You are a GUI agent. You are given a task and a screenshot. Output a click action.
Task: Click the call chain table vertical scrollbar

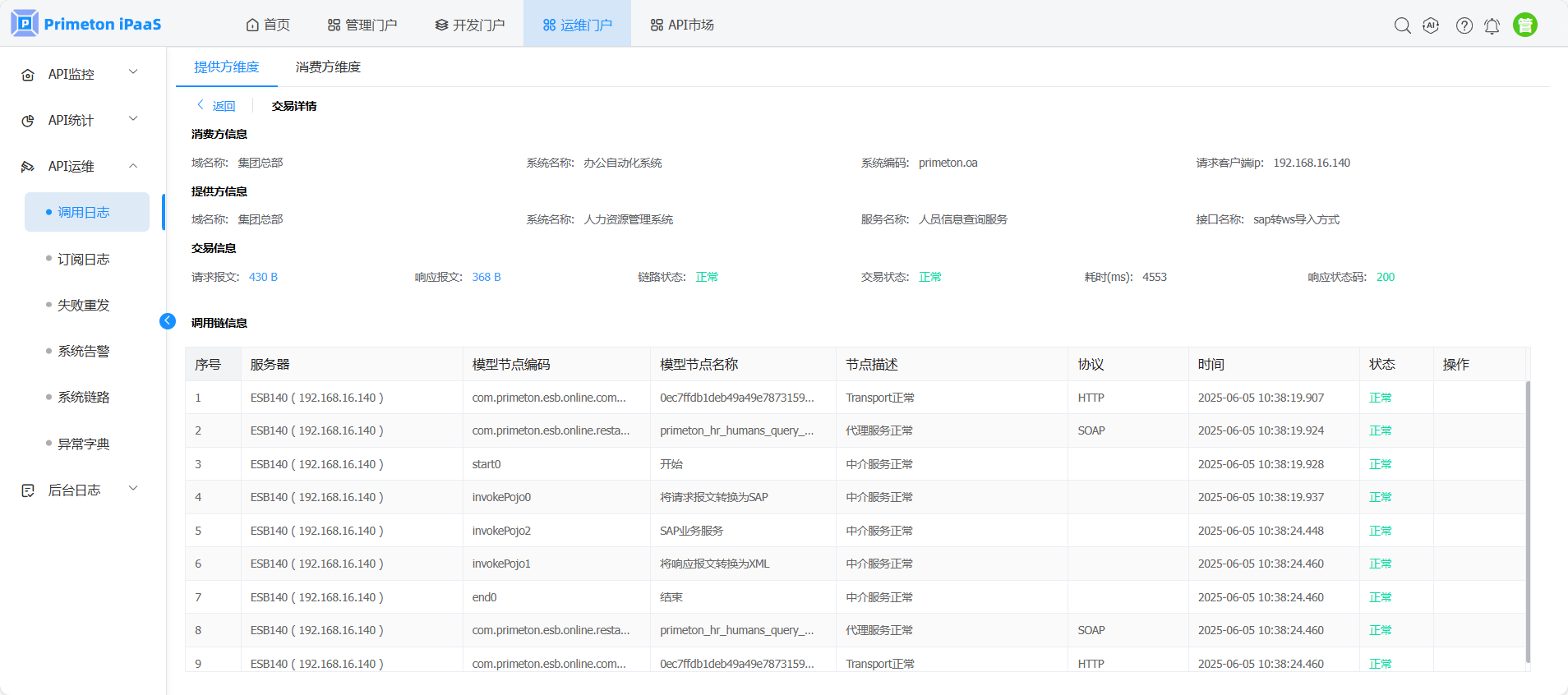(1528, 518)
